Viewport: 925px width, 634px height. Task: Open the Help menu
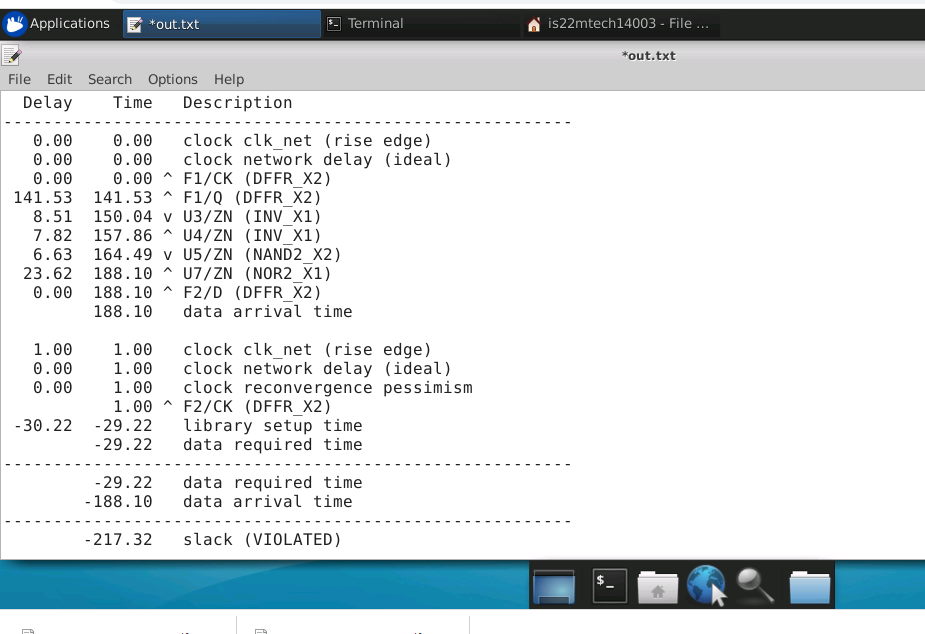[228, 79]
